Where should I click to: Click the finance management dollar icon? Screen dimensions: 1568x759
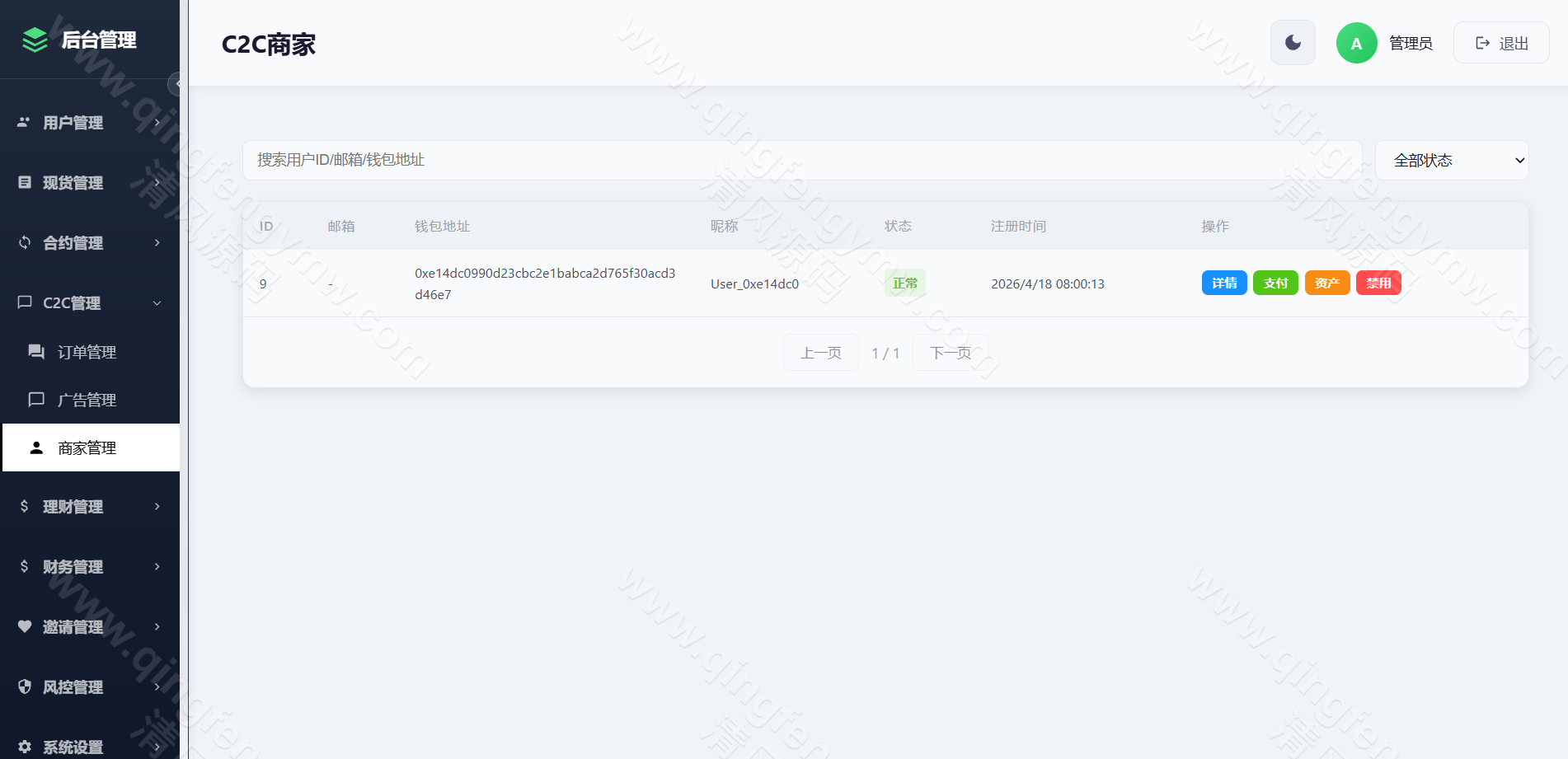click(x=25, y=566)
